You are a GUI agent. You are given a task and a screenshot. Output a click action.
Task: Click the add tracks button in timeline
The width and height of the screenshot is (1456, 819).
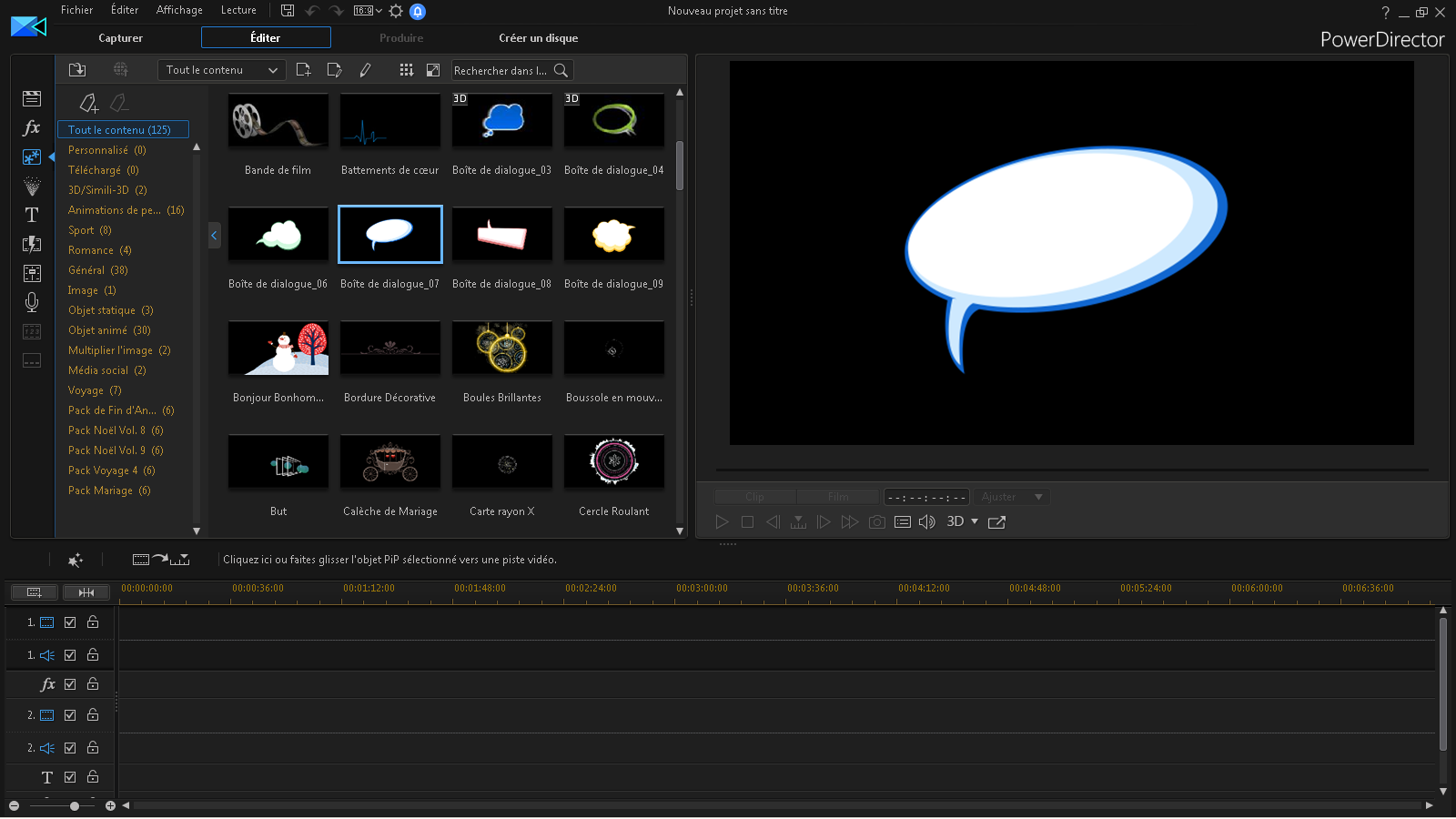point(34,592)
